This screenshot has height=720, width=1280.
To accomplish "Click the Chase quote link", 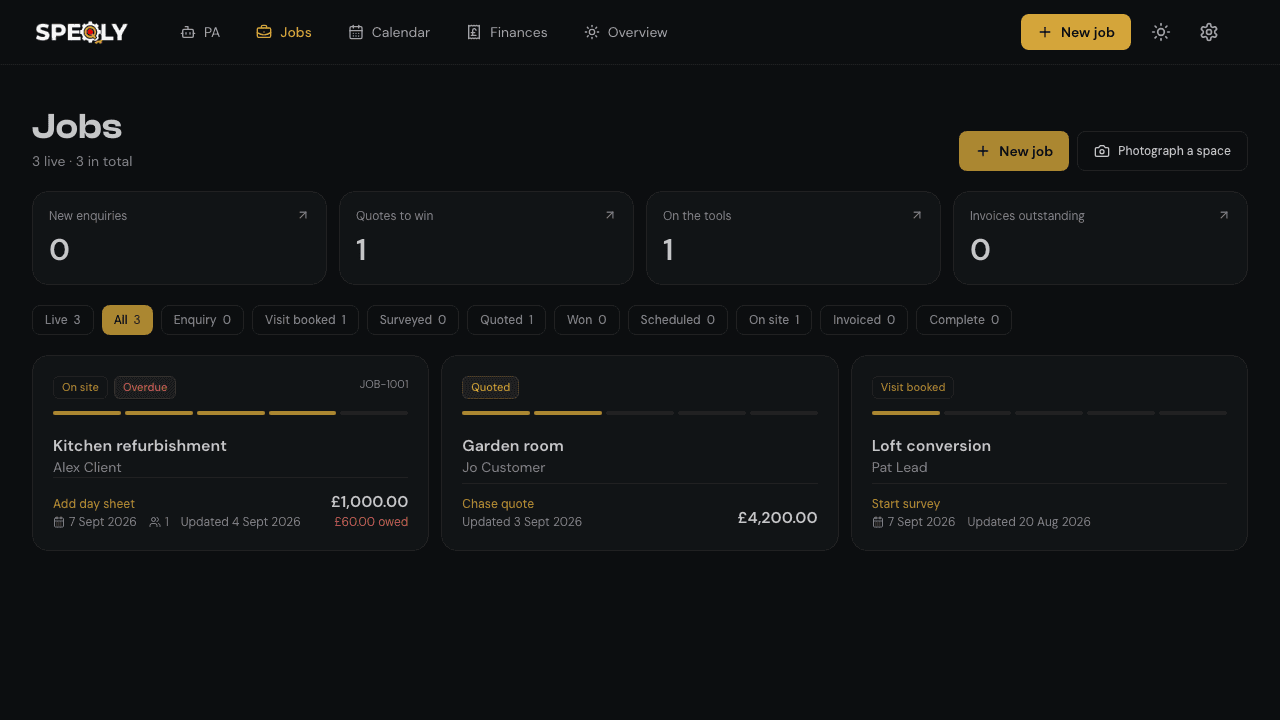I will click(498, 504).
